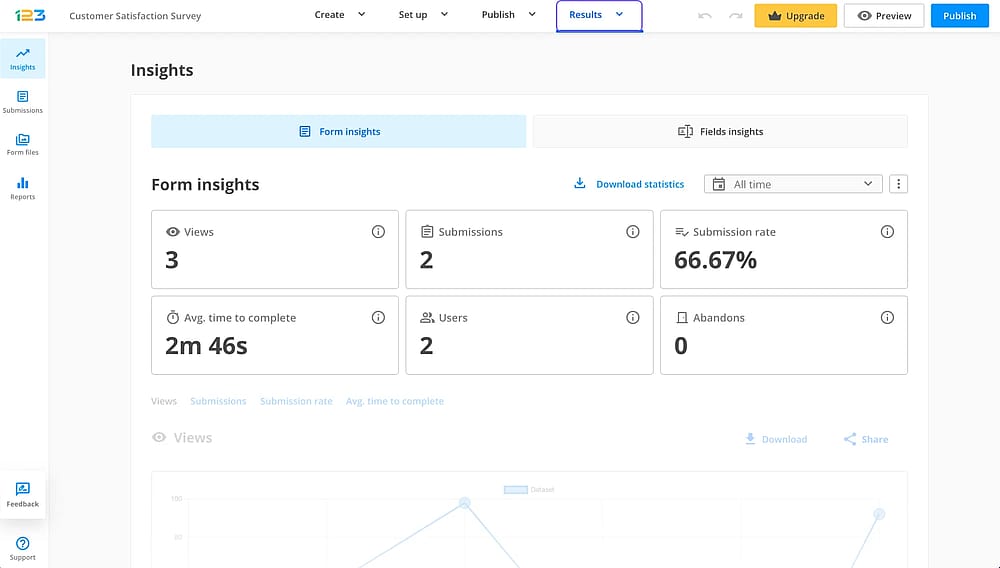This screenshot has height=568, width=1000.
Task: Click info icon on Submission rate card
Action: 887,231
